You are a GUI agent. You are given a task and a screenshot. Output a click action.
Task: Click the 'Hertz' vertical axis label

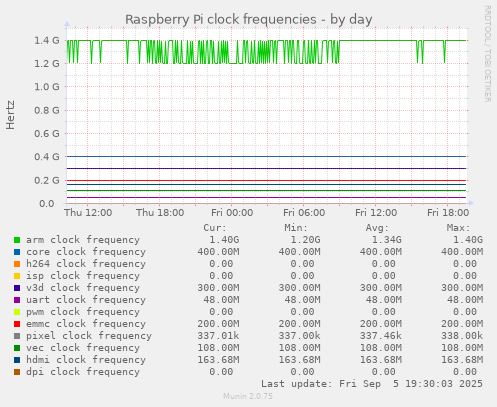(x=10, y=115)
